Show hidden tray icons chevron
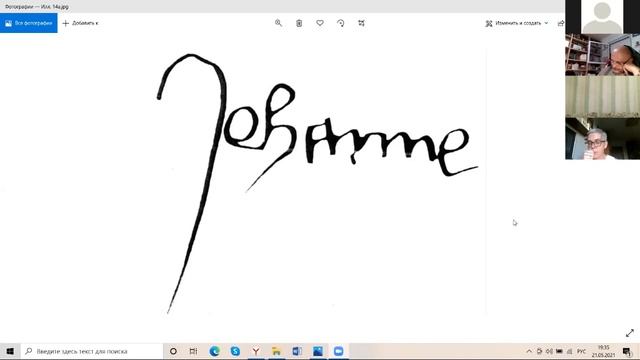Image resolution: width=640 pixels, height=360 pixels. 529,351
